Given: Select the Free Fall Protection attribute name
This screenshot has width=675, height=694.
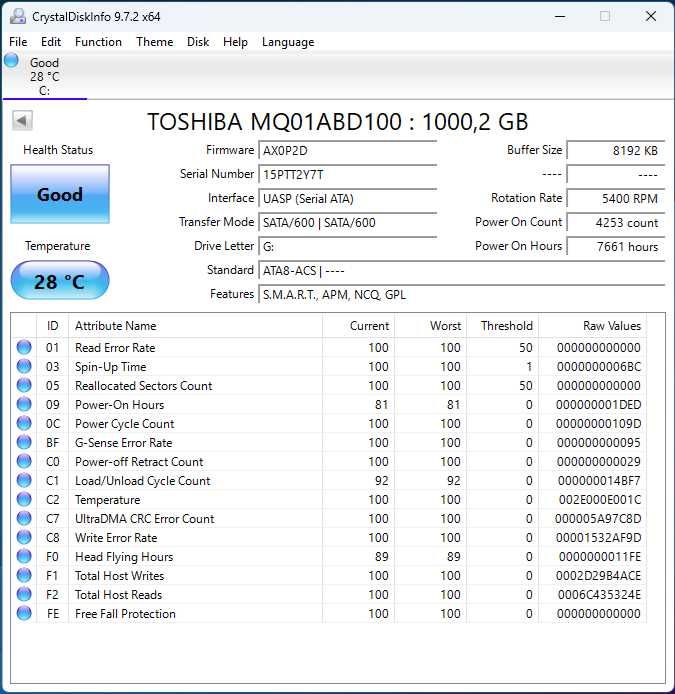Looking at the screenshot, I should pos(125,614).
